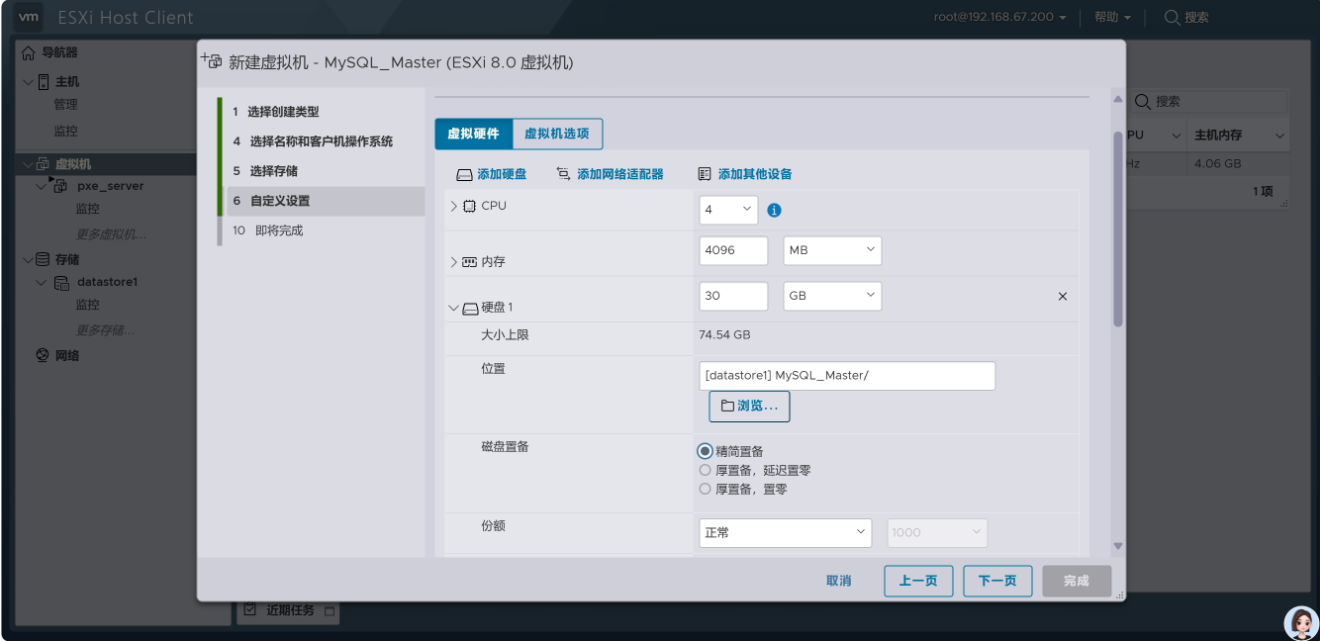Open the root@192.168.67.200 user menu

[1000, 17]
